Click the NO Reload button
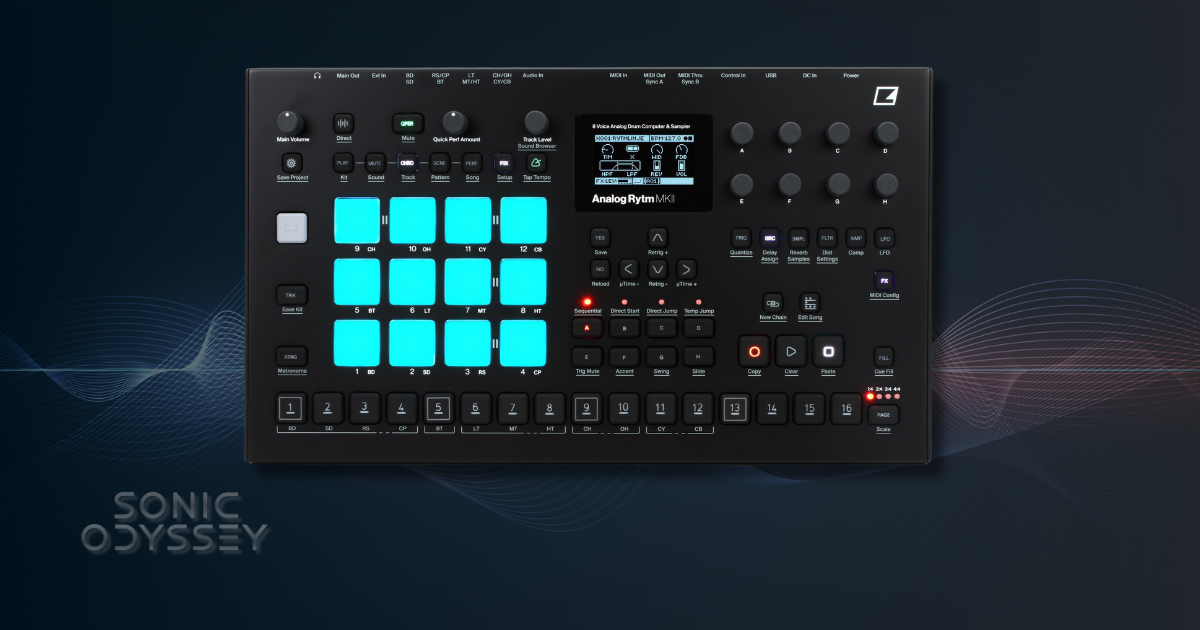 (x=600, y=269)
